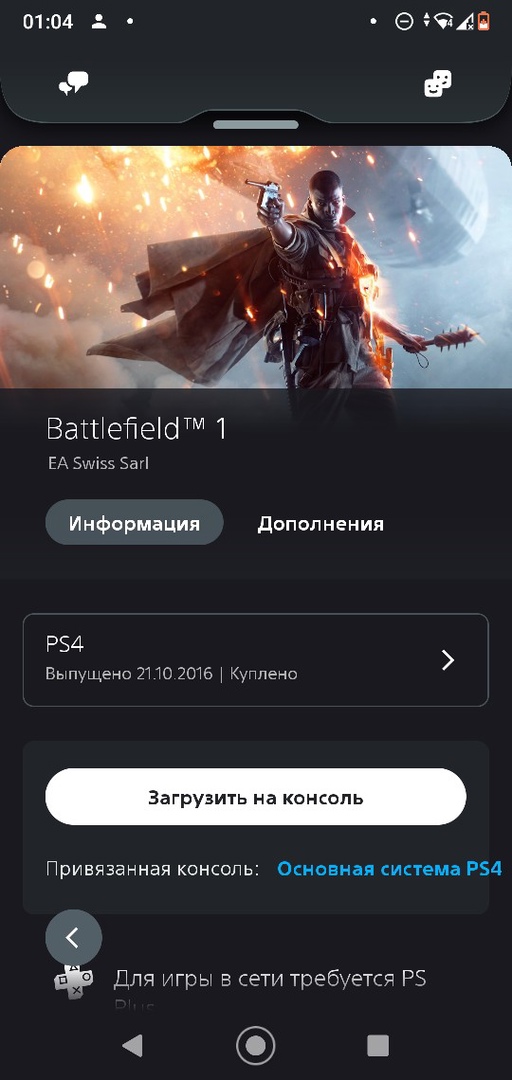Screen dimensions: 512x1080
Task: Tap Загрузить на консоль button
Action: tap(256, 797)
